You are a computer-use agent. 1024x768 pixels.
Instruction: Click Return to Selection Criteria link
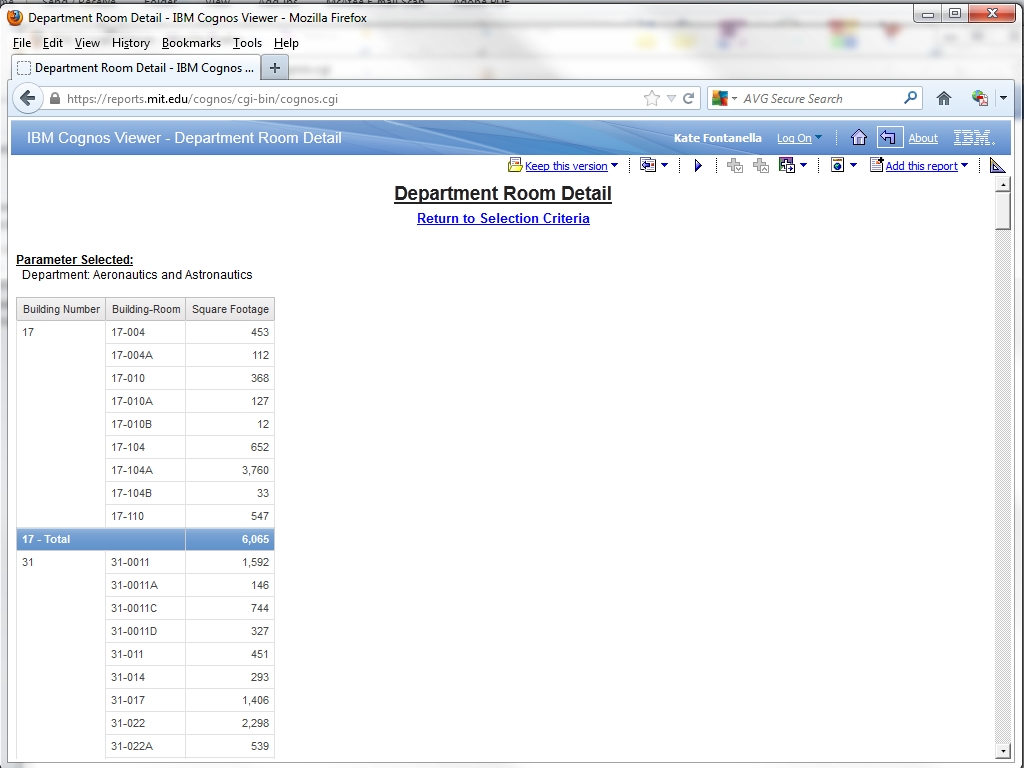[503, 218]
